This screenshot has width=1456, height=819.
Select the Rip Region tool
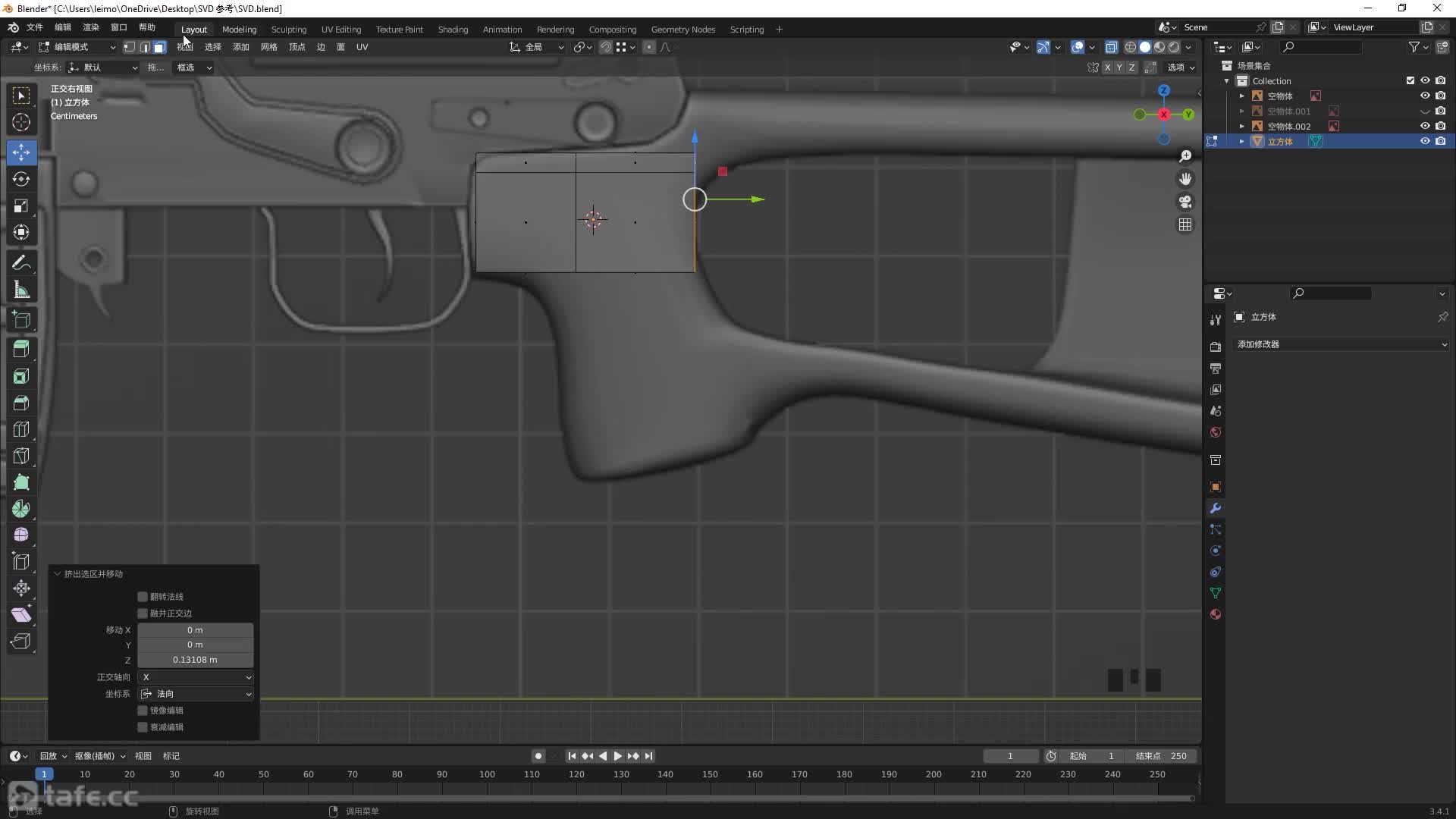coord(21,642)
